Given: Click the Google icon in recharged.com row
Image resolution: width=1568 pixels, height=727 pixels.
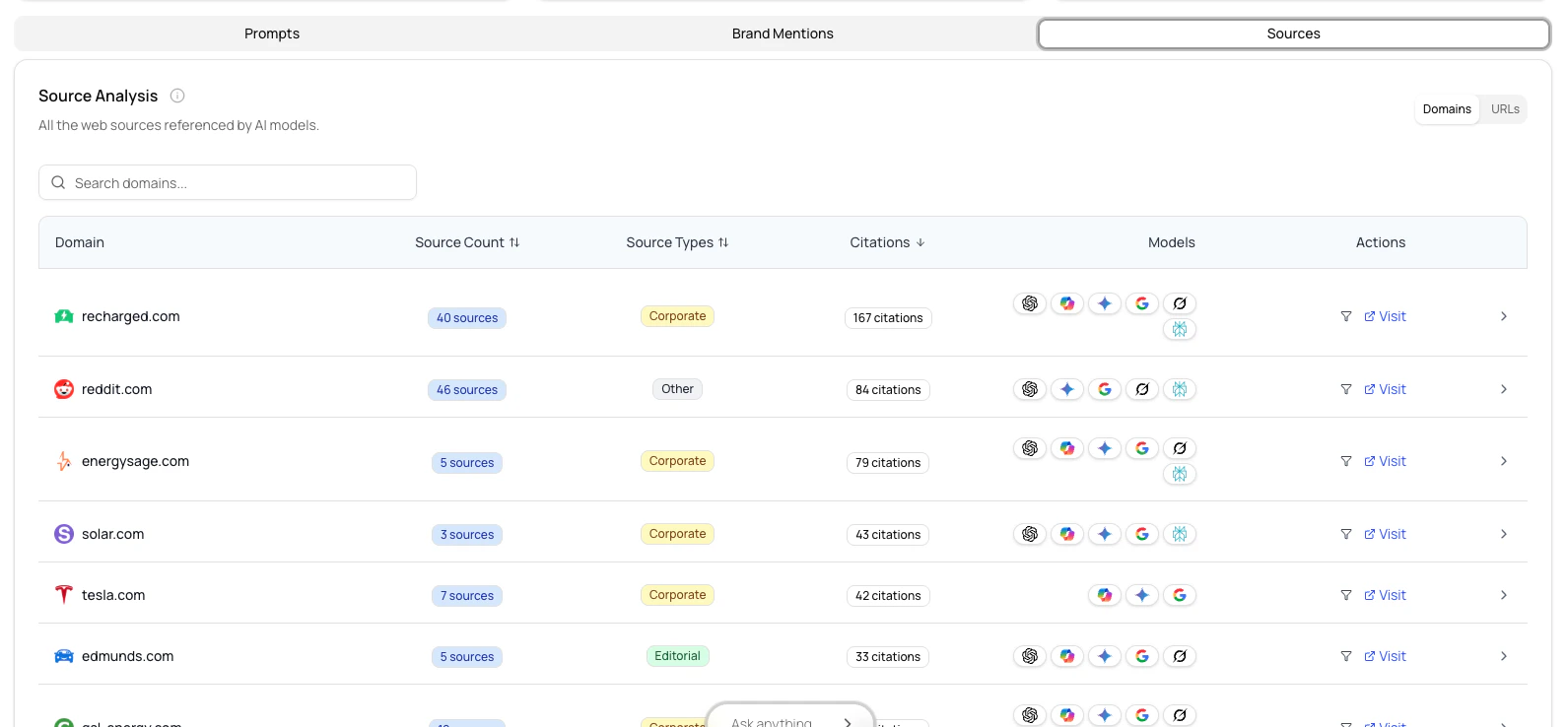Looking at the screenshot, I should coord(1142,303).
